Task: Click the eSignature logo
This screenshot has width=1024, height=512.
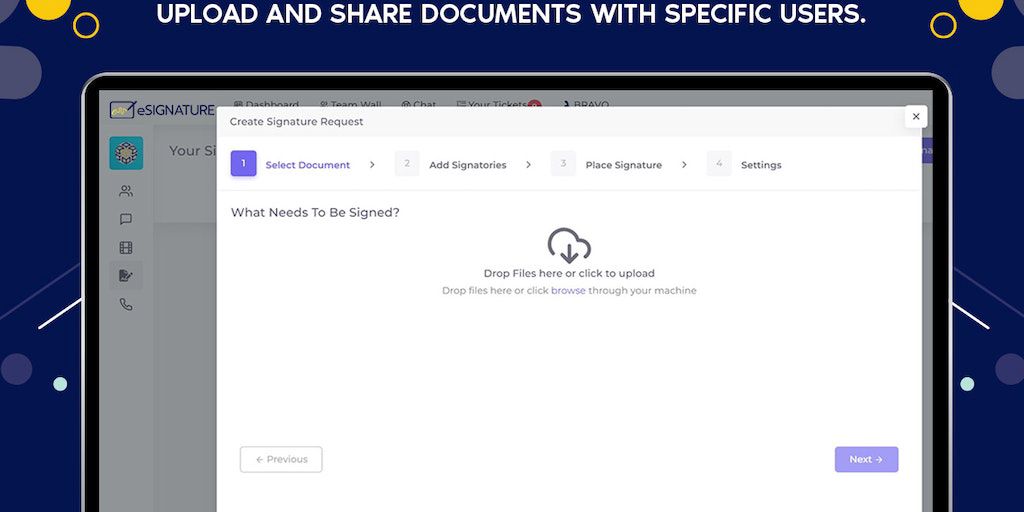Action: (162, 110)
